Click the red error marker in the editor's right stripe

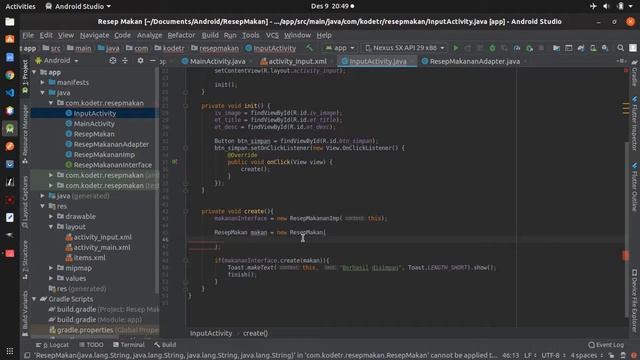tap(625, 256)
